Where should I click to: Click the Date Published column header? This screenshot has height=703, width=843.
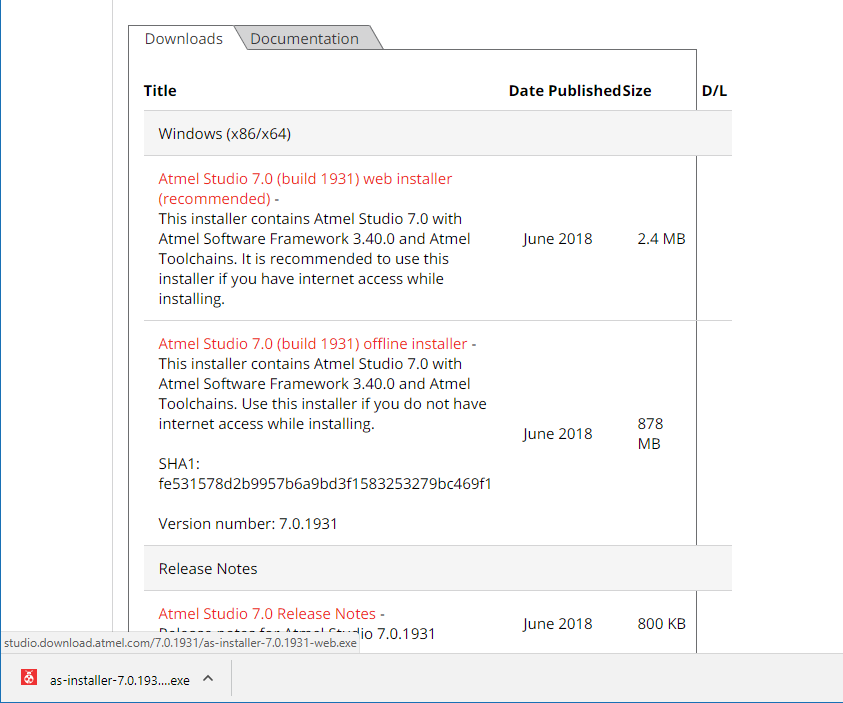coord(565,90)
